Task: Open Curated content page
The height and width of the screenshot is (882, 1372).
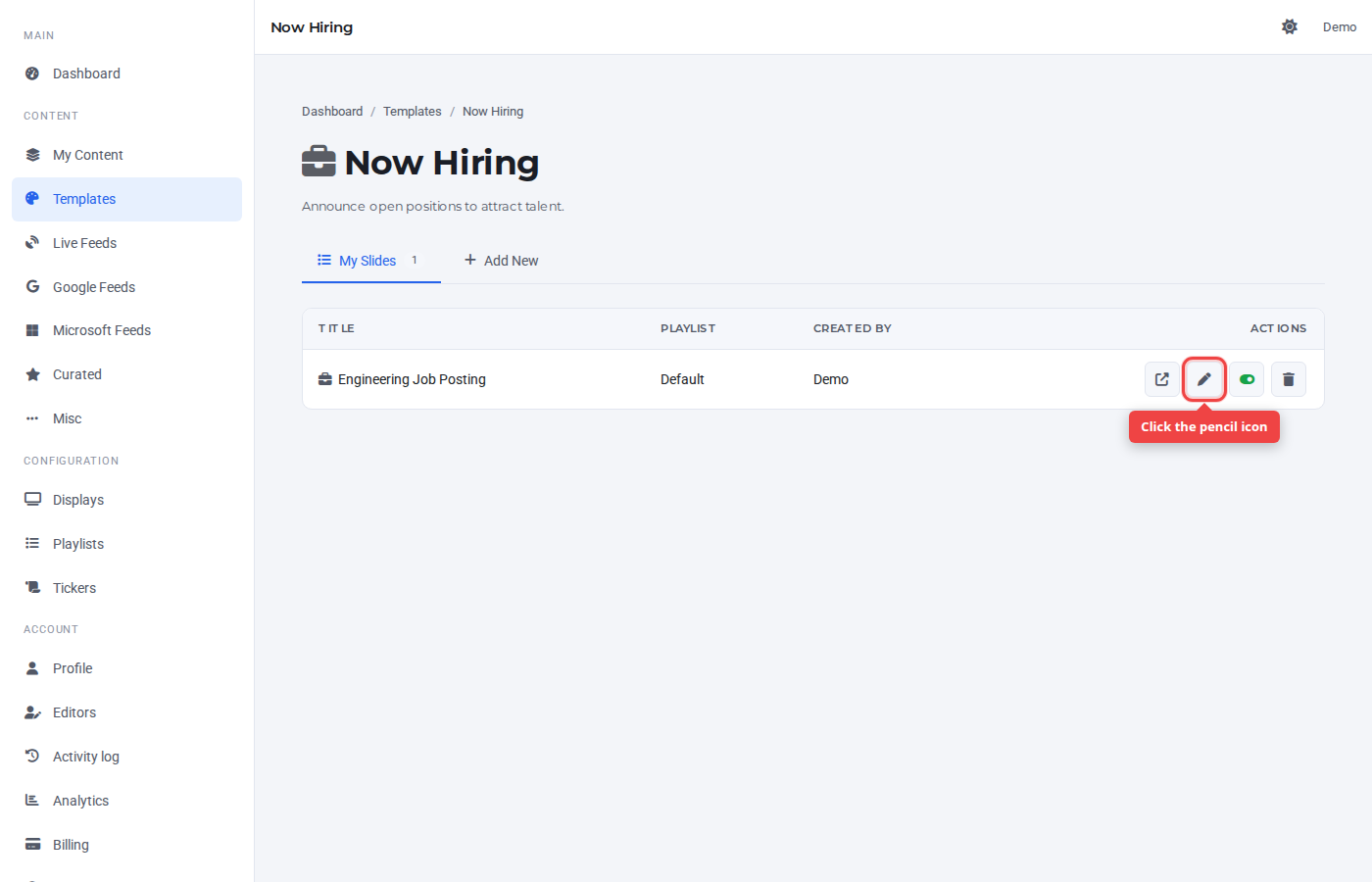Action: [x=126, y=374]
